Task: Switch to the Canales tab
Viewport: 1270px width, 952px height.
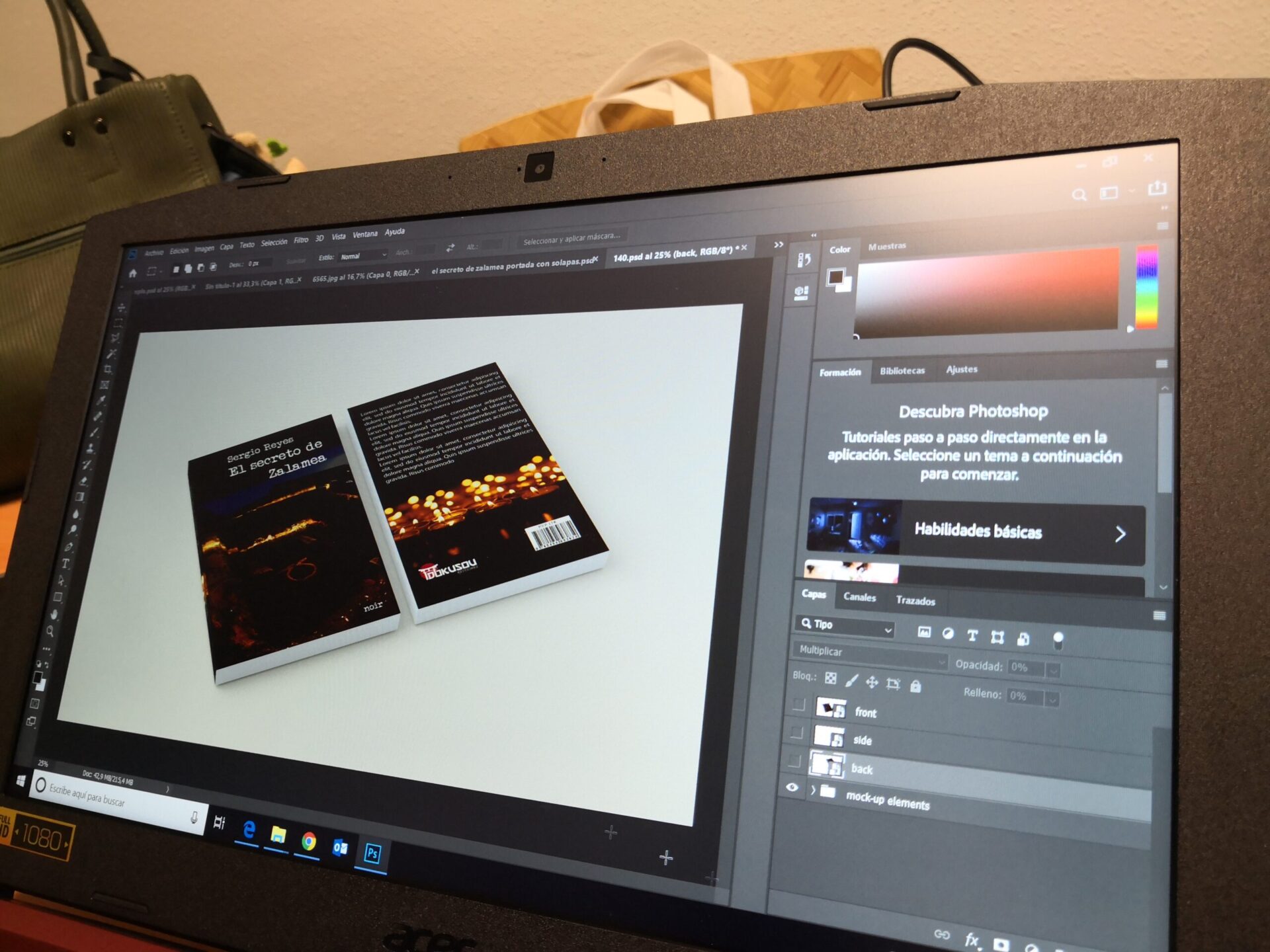Action: pos(859,597)
